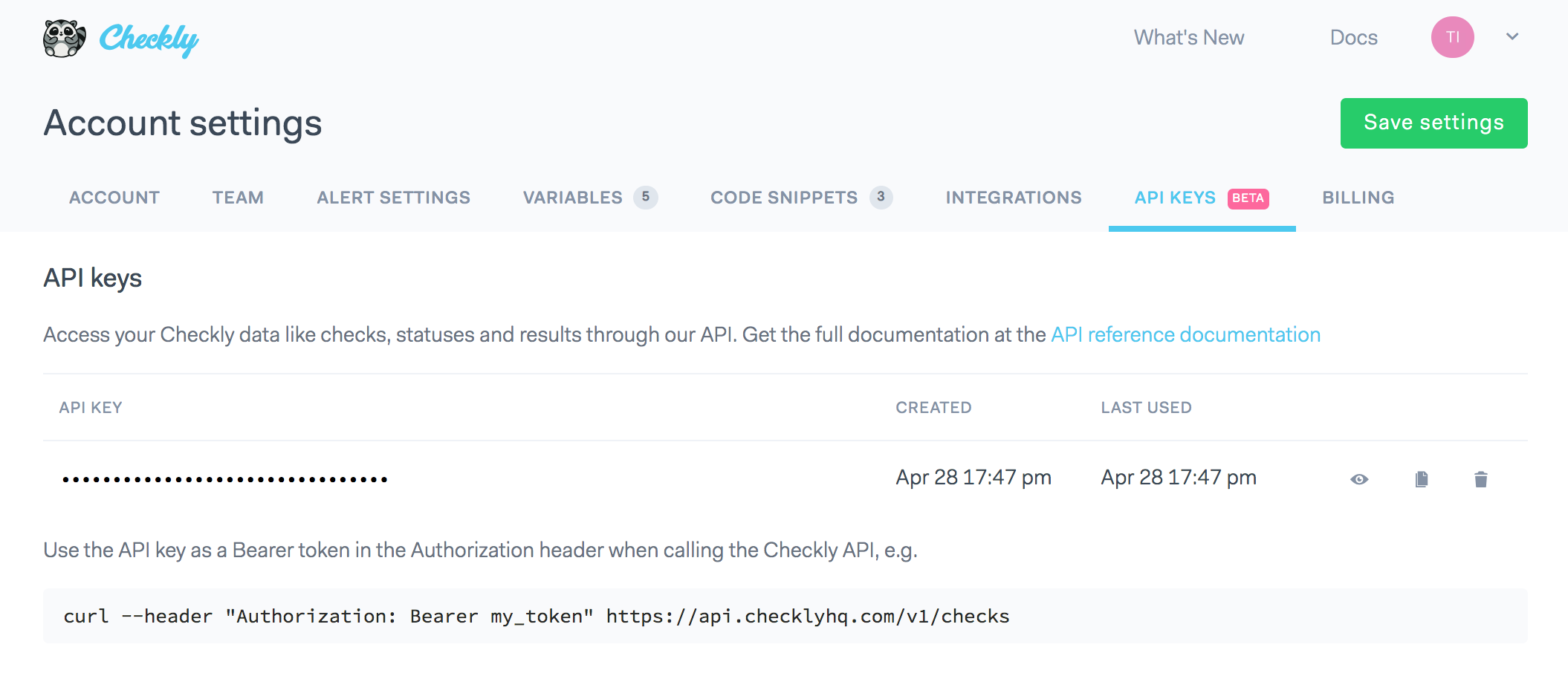Switch to the Billing tab
Viewport: 1568px width, 682px height.
click(x=1358, y=198)
